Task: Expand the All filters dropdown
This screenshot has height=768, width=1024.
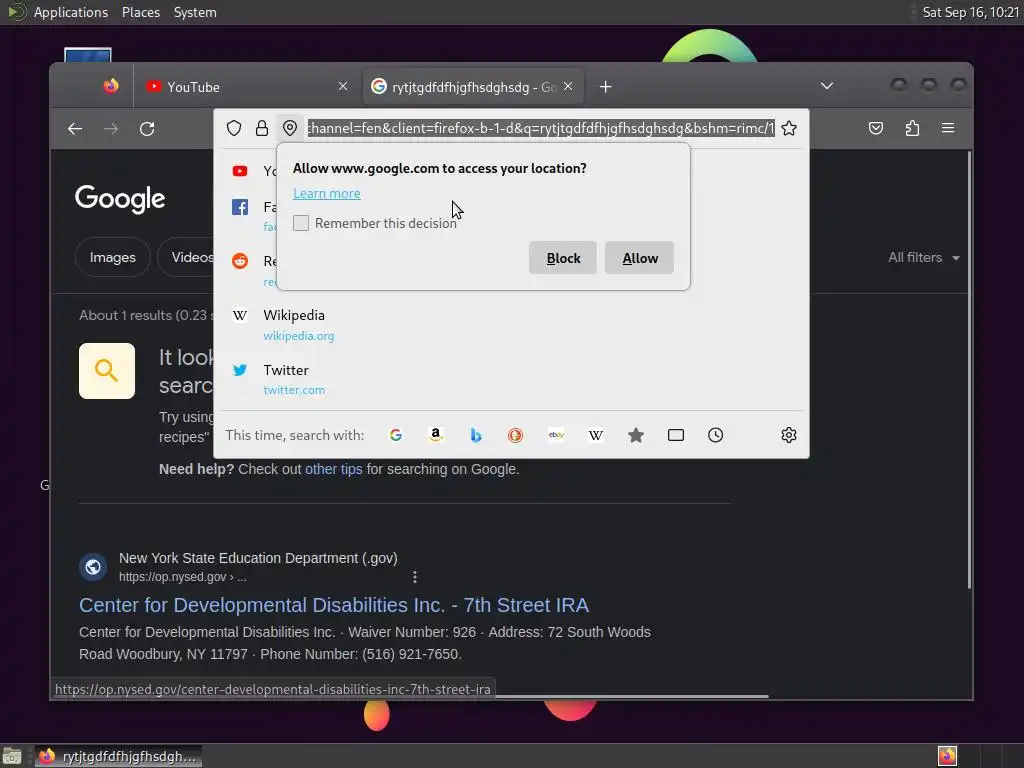Action: click(x=923, y=257)
